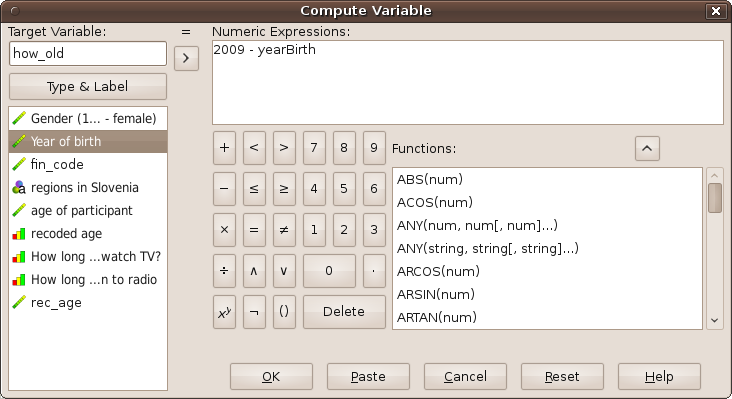Click into the Numeric Expressions box
The height and width of the screenshot is (399, 732).
(468, 83)
